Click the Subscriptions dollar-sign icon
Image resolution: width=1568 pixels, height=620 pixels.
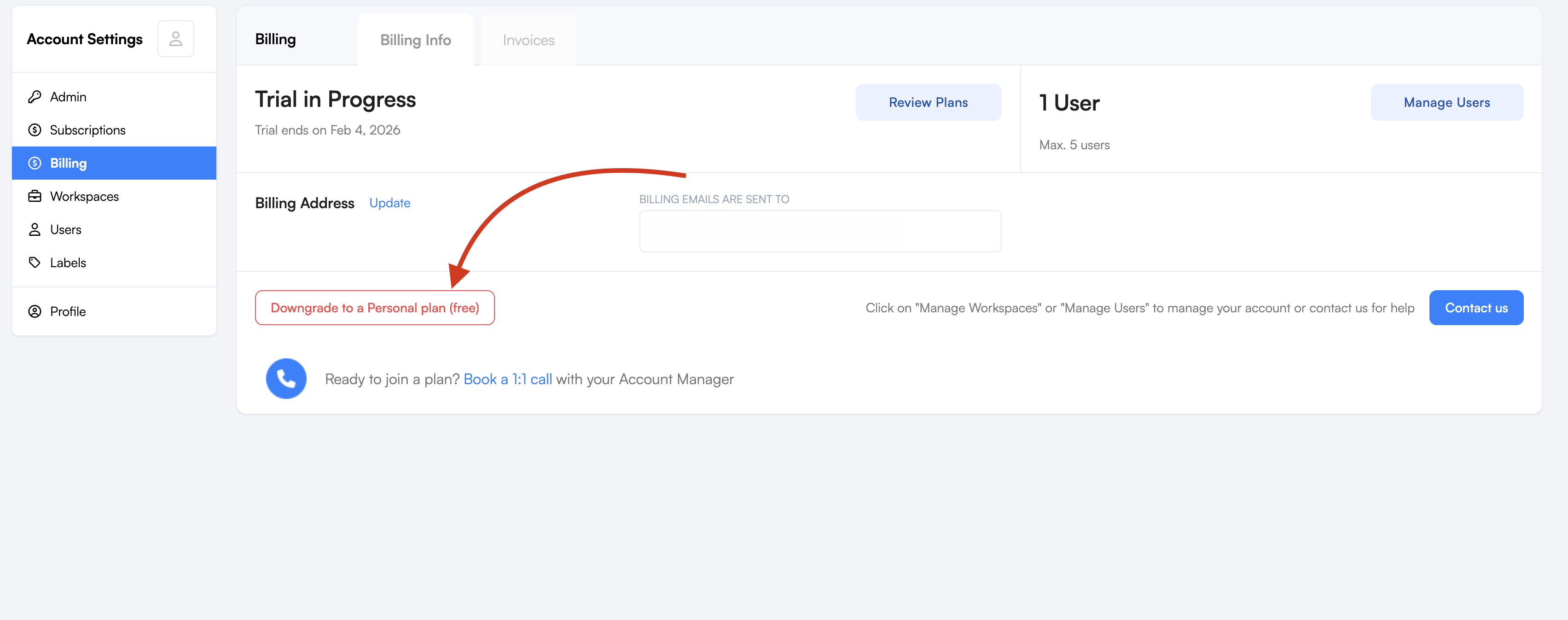[35, 130]
